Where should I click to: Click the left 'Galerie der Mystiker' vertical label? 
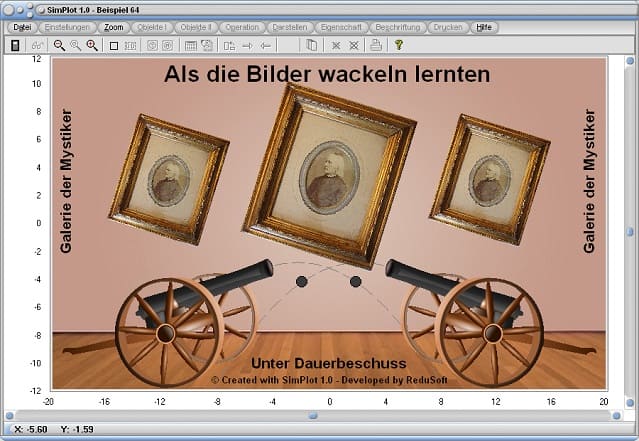[x=66, y=181]
